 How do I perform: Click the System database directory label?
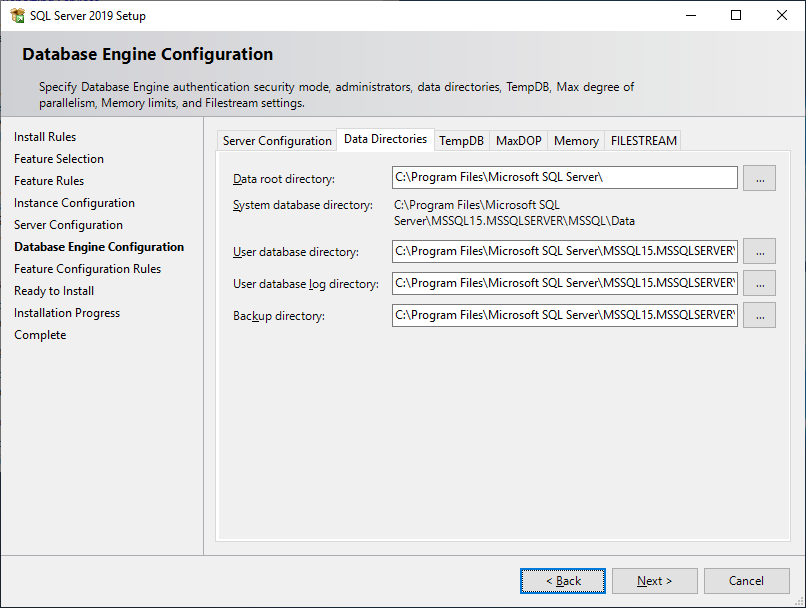coord(303,205)
